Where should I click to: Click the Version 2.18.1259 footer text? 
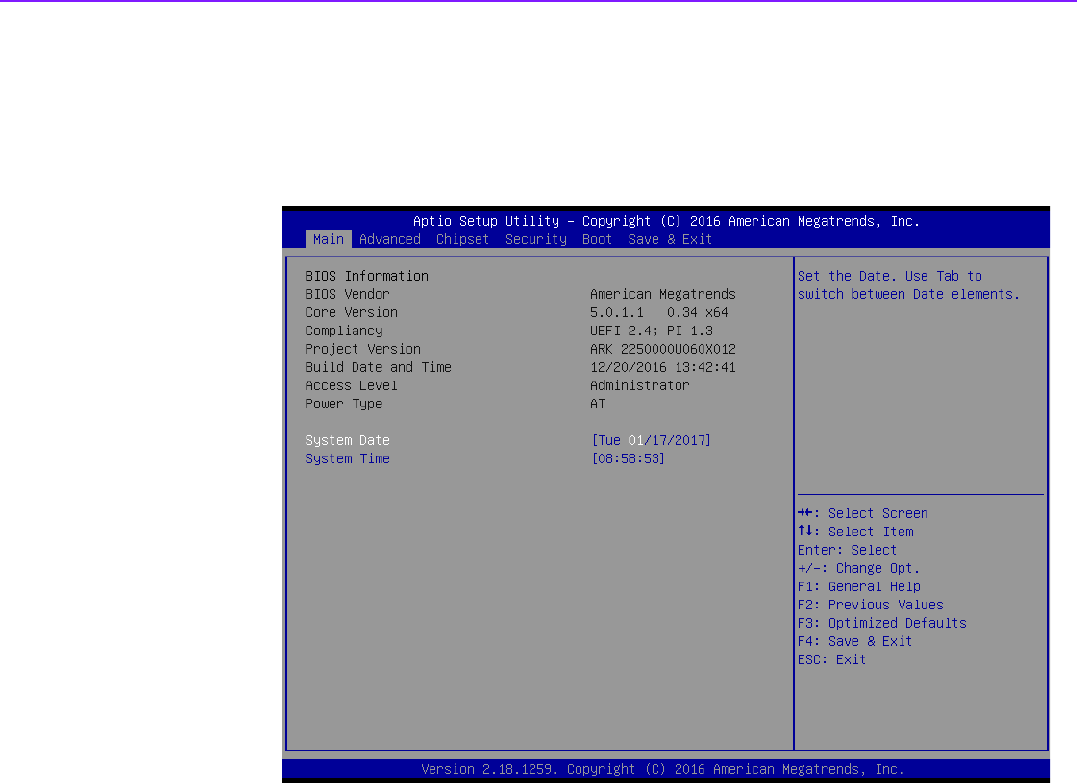[x=663, y=769]
